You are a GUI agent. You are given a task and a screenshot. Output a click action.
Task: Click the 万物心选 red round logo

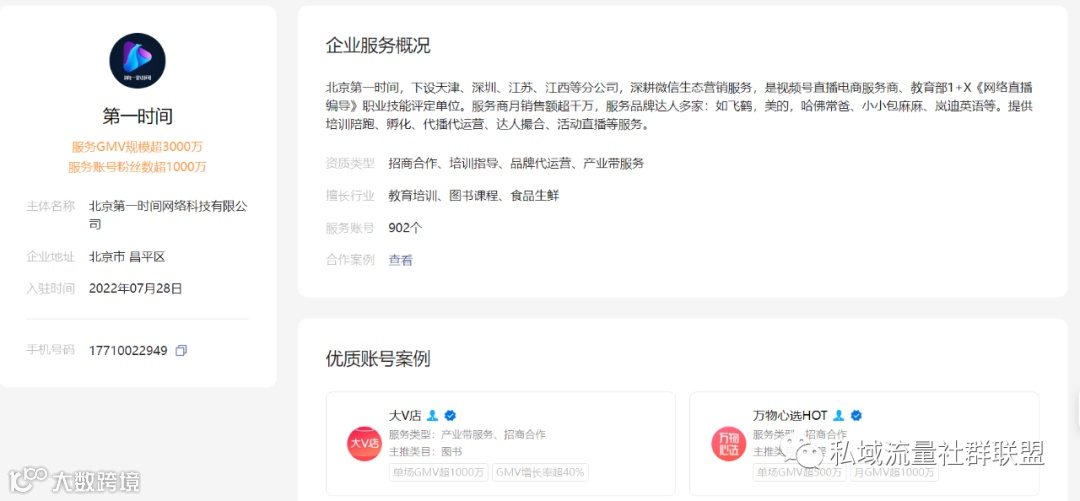728,444
